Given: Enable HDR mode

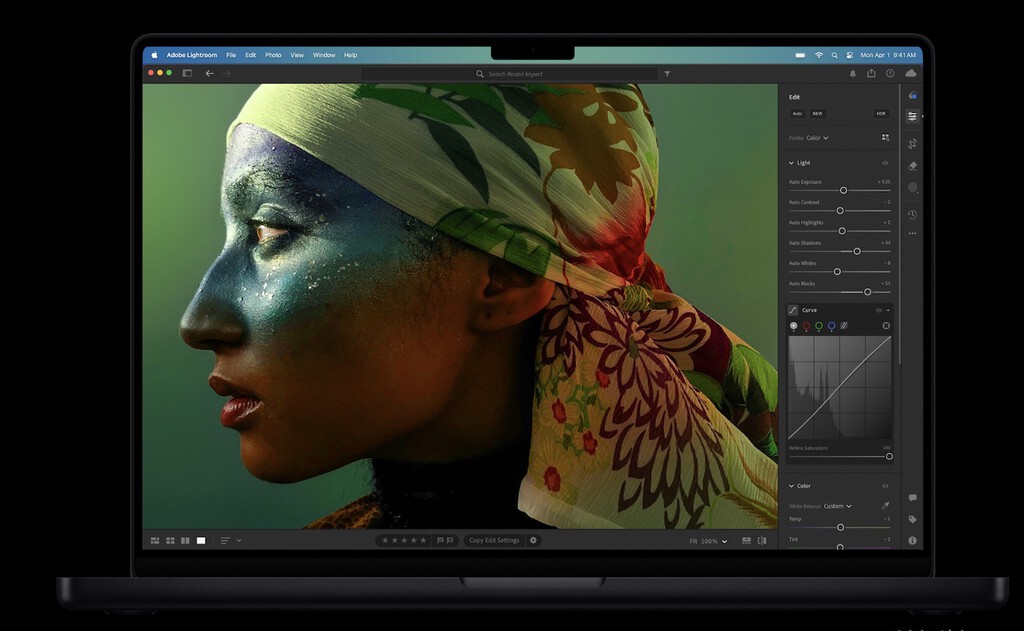Looking at the screenshot, I should [881, 114].
